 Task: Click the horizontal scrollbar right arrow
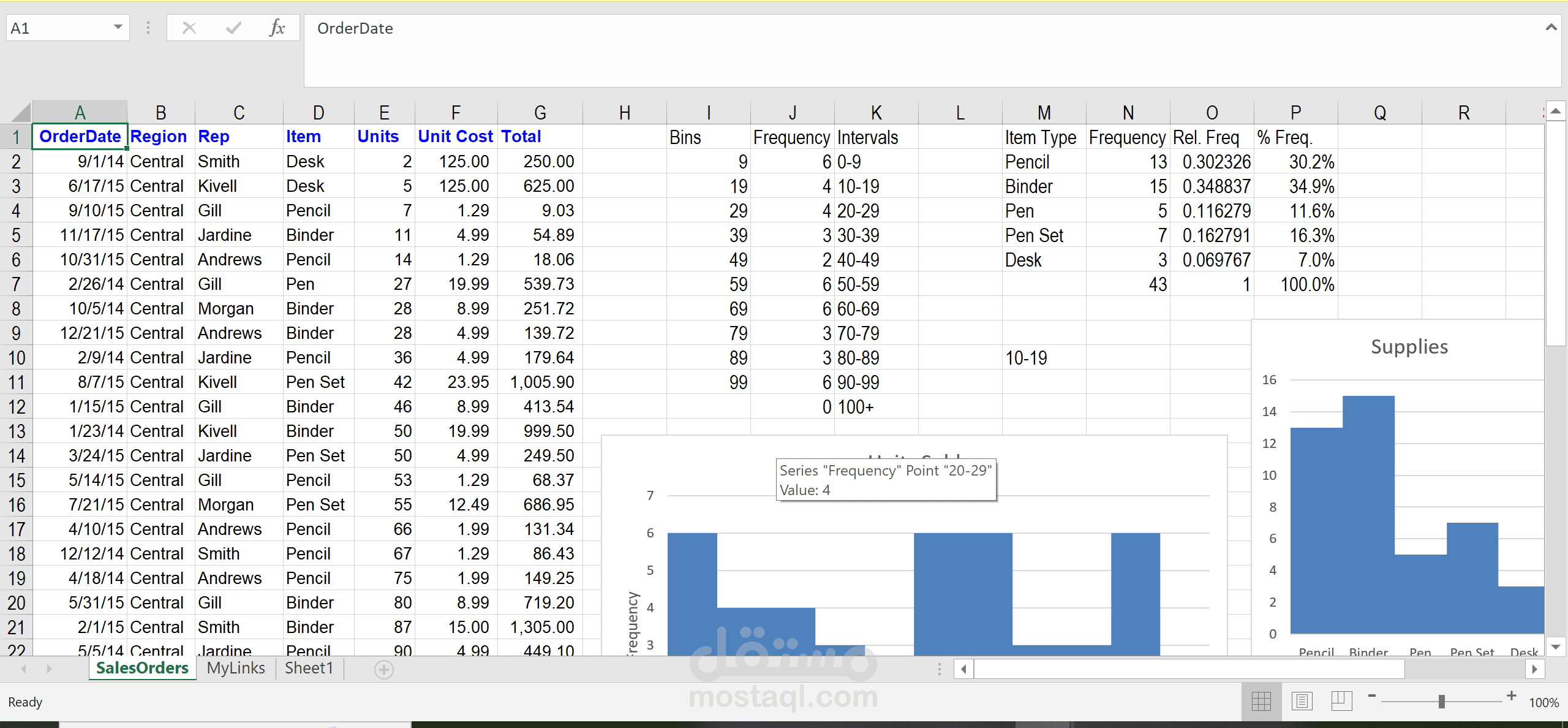click(1536, 669)
